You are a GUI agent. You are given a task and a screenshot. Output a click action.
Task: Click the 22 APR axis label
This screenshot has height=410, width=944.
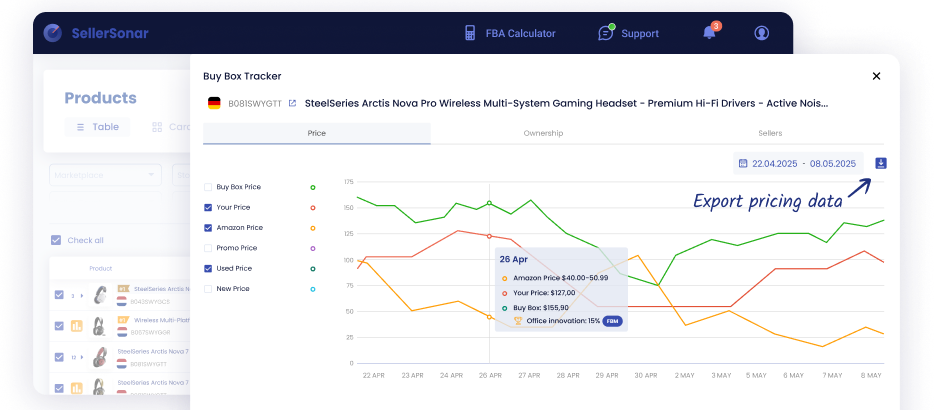pyautogui.click(x=374, y=375)
